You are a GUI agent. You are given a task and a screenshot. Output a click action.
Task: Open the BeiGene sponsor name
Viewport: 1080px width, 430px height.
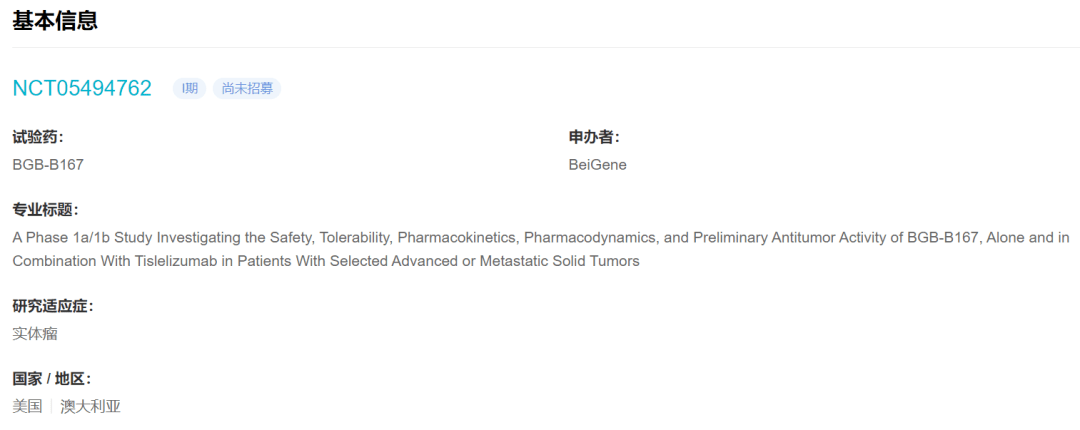(597, 164)
